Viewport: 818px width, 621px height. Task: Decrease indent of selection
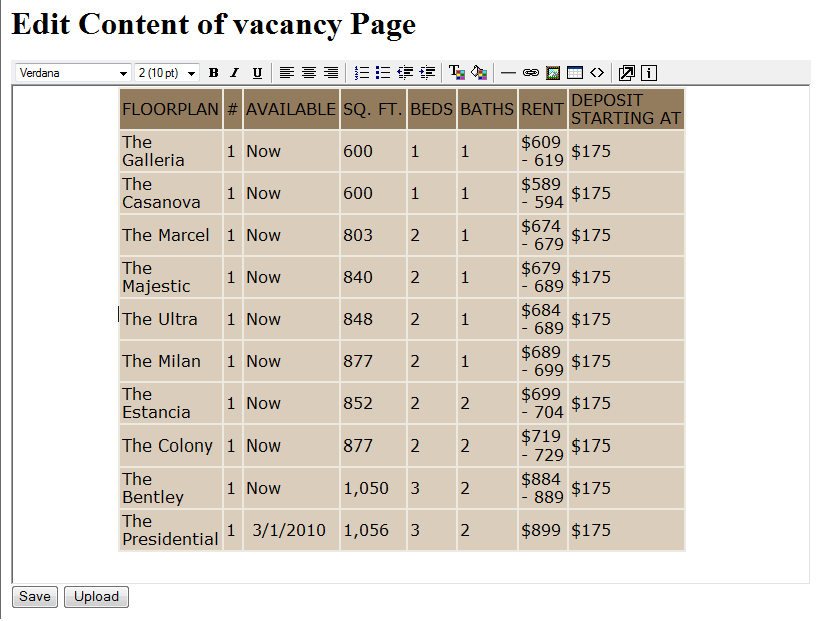point(405,73)
